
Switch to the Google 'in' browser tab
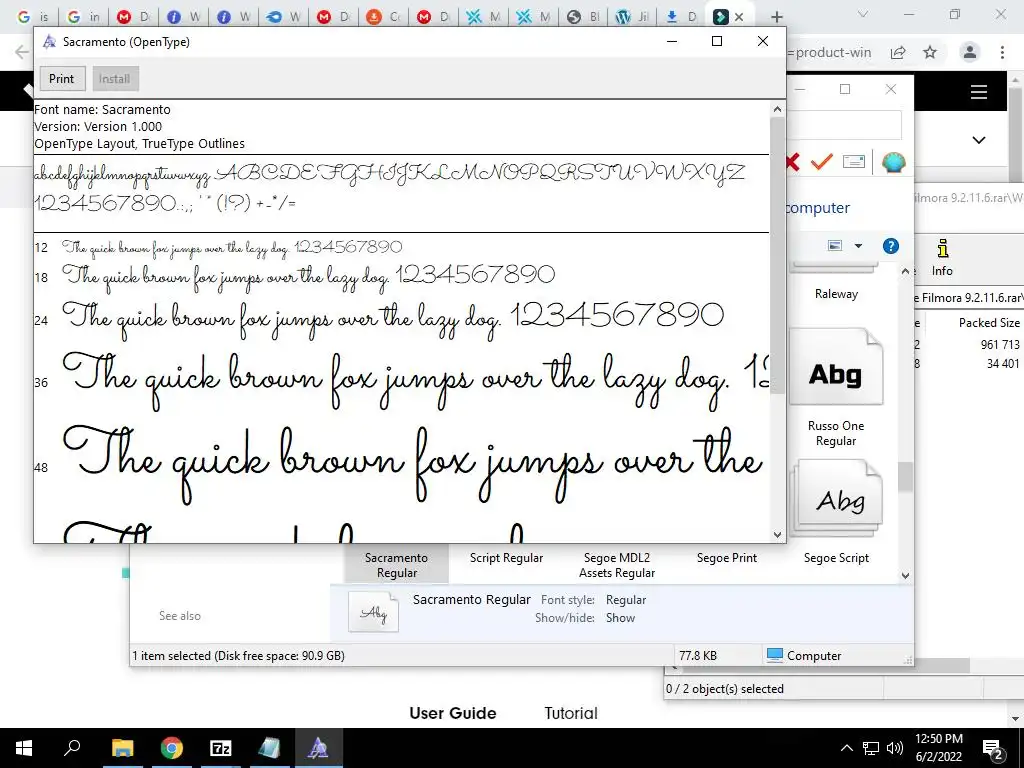[83, 17]
